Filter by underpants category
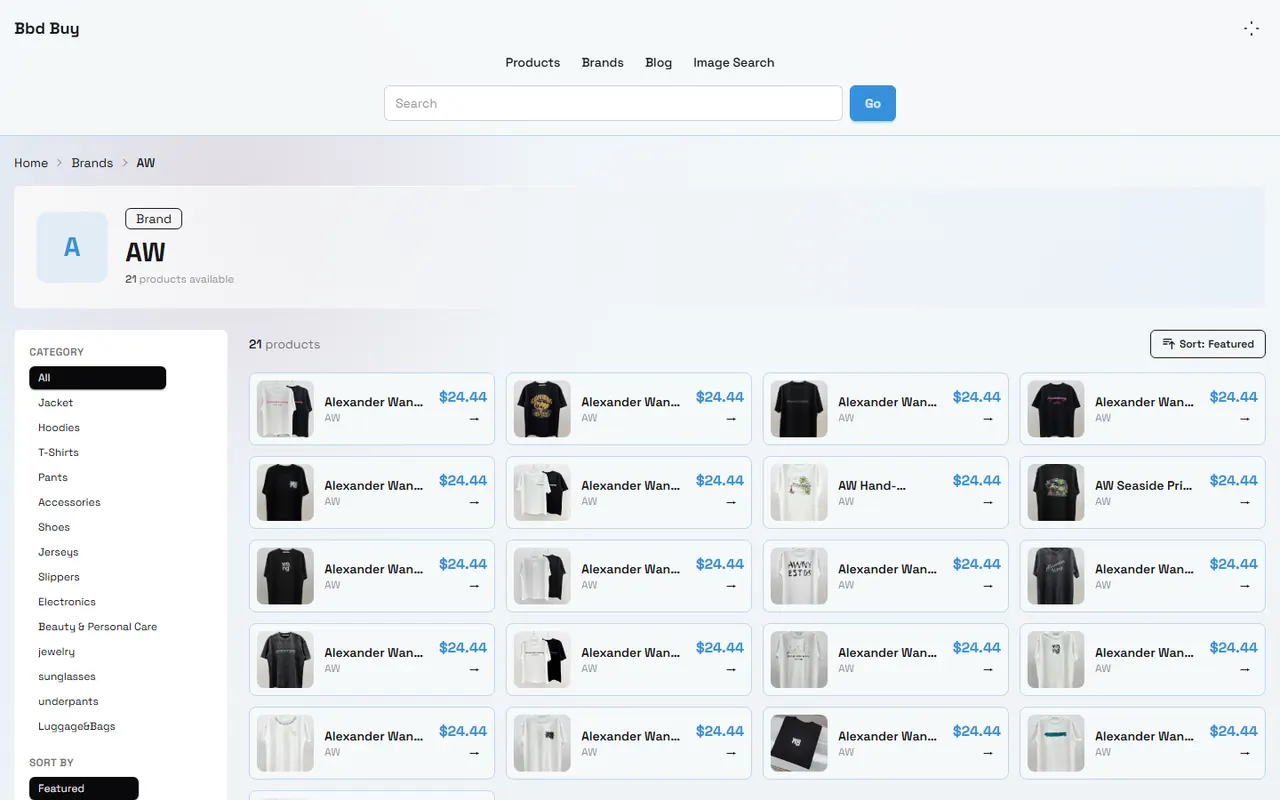The height and width of the screenshot is (800, 1280). pos(68,702)
